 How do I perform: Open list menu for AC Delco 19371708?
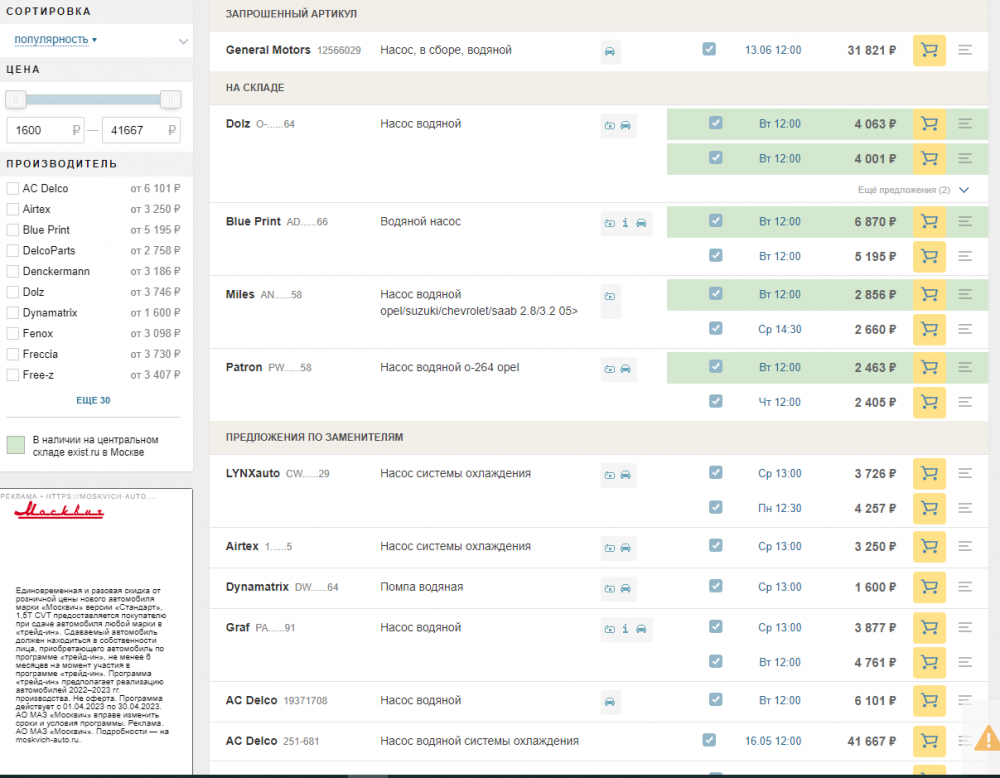click(x=965, y=701)
